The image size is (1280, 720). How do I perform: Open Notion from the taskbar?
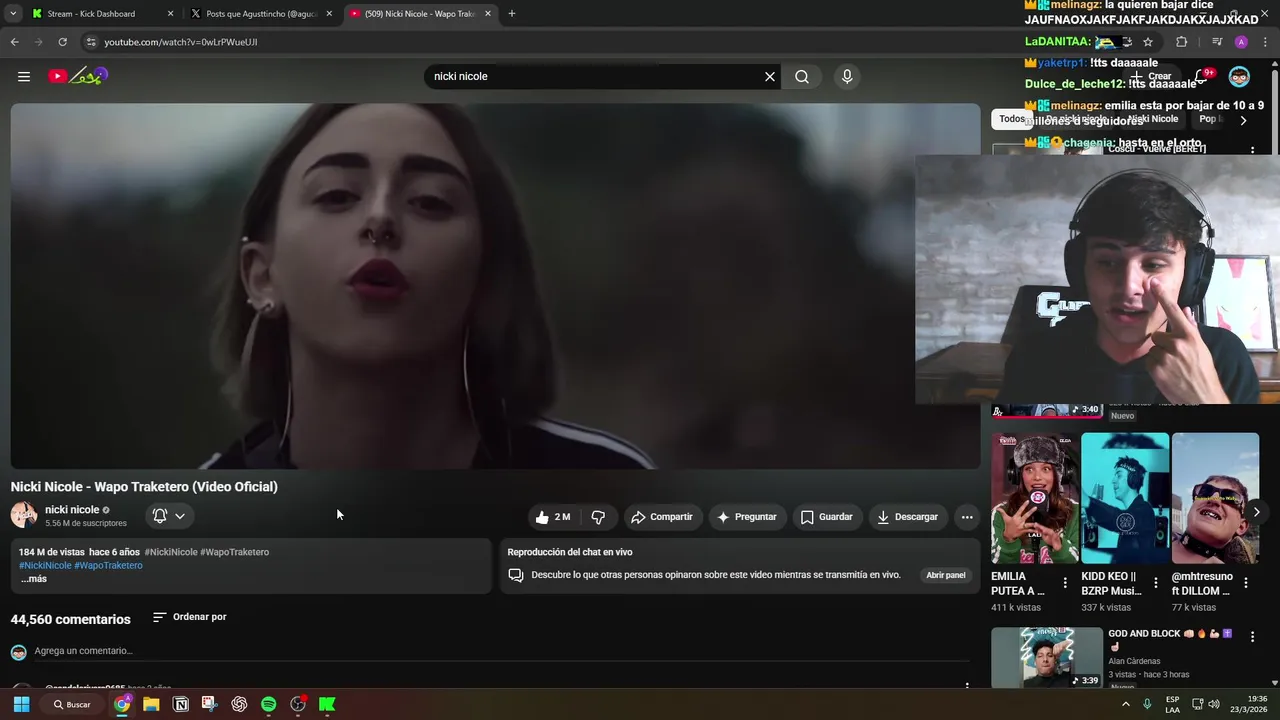(181, 704)
